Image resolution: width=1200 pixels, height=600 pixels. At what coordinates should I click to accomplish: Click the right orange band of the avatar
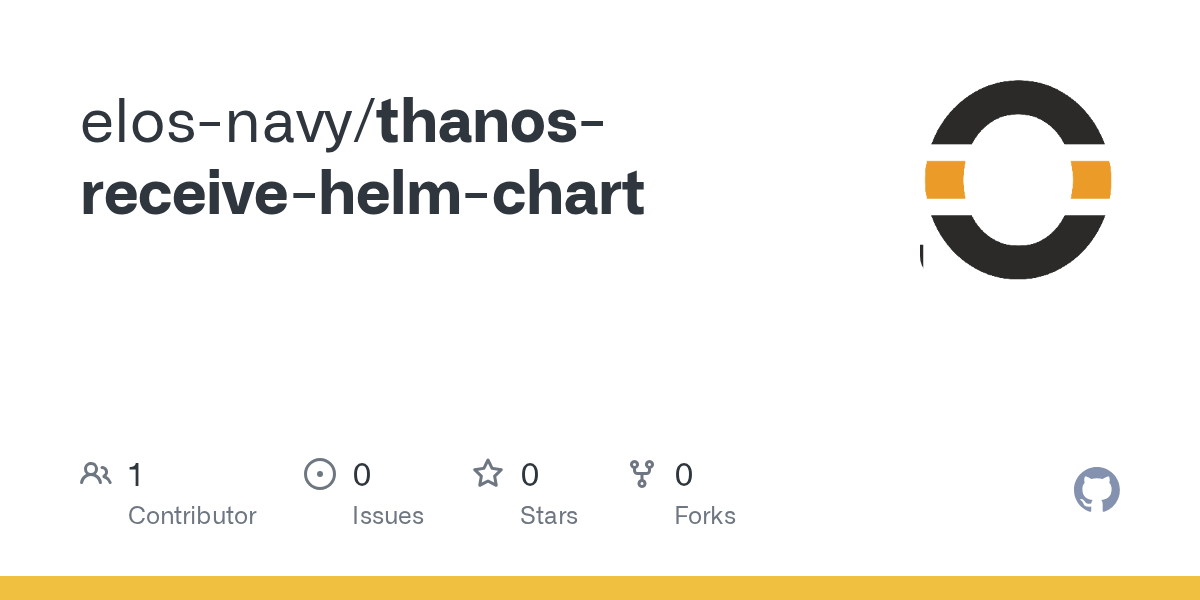click(x=1091, y=180)
